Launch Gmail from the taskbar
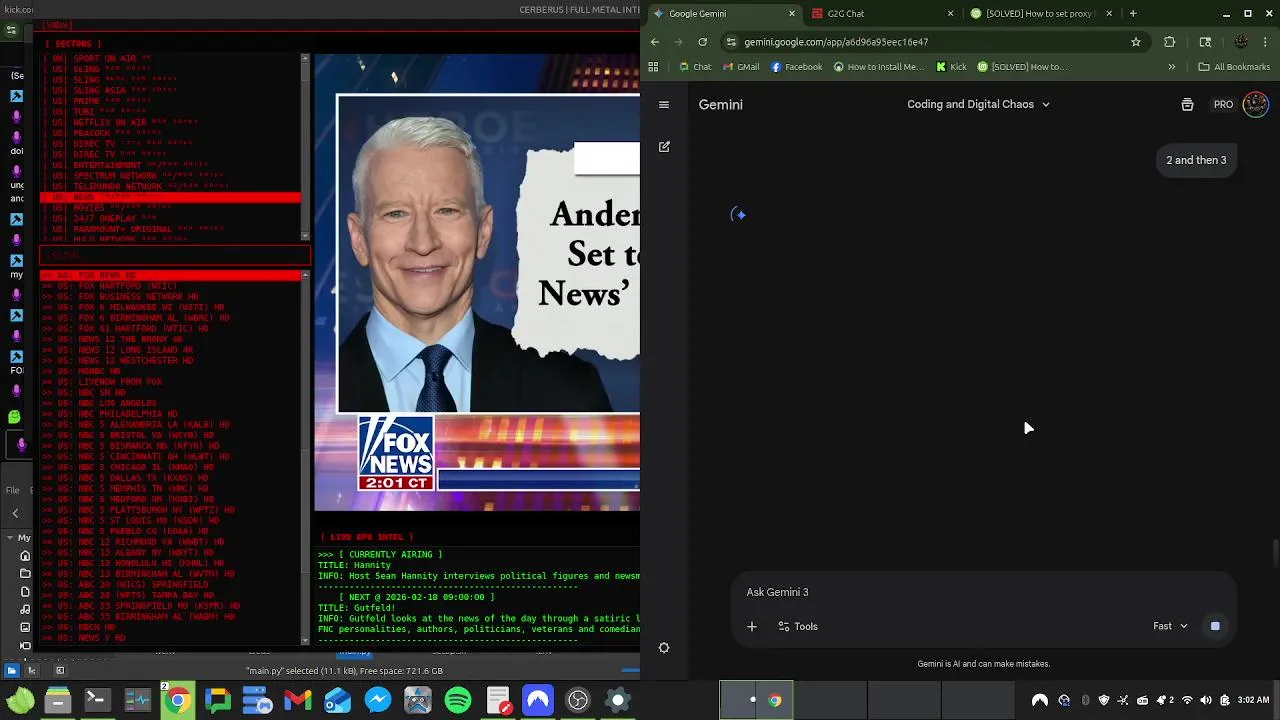This screenshot has height=720, width=1280. pyautogui.click(x=298, y=700)
